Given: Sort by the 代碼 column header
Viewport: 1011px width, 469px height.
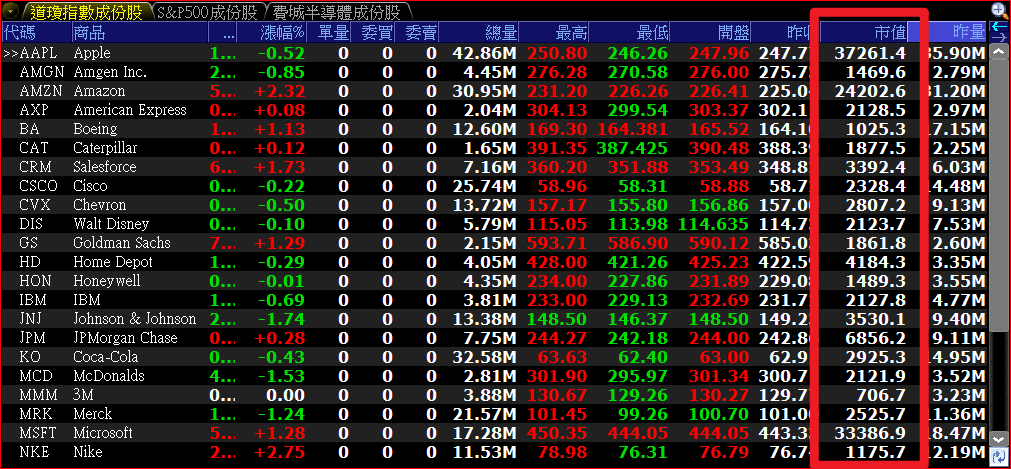Looking at the screenshot, I should (x=36, y=32).
